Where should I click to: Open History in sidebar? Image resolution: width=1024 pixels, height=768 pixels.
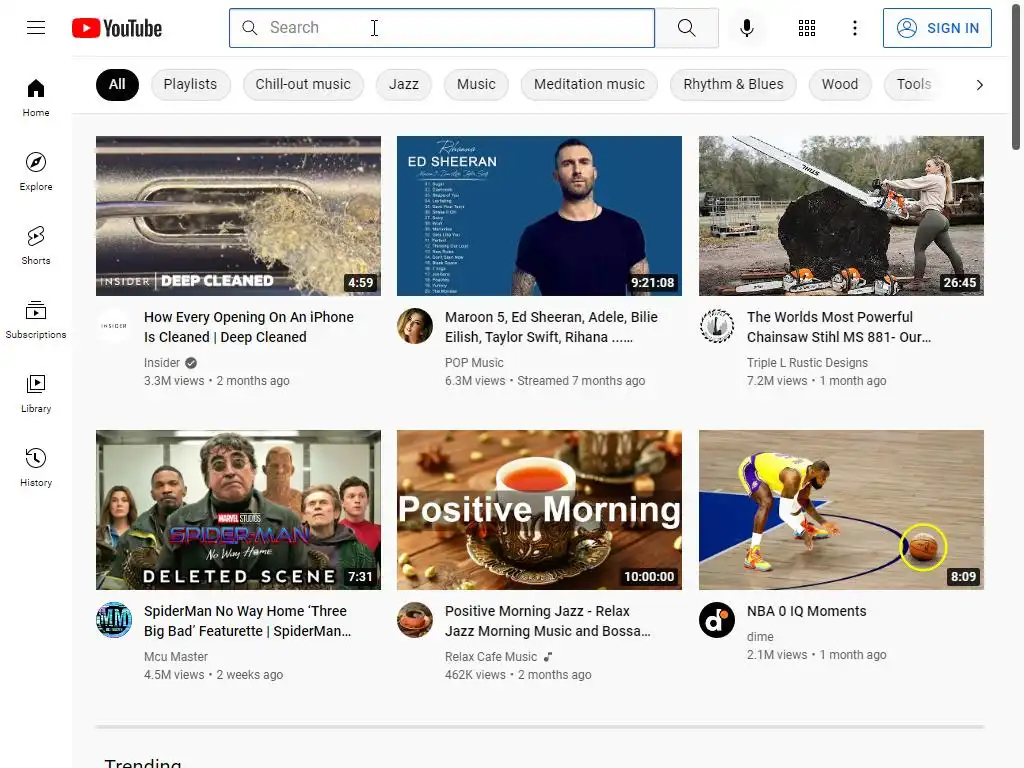click(36, 467)
